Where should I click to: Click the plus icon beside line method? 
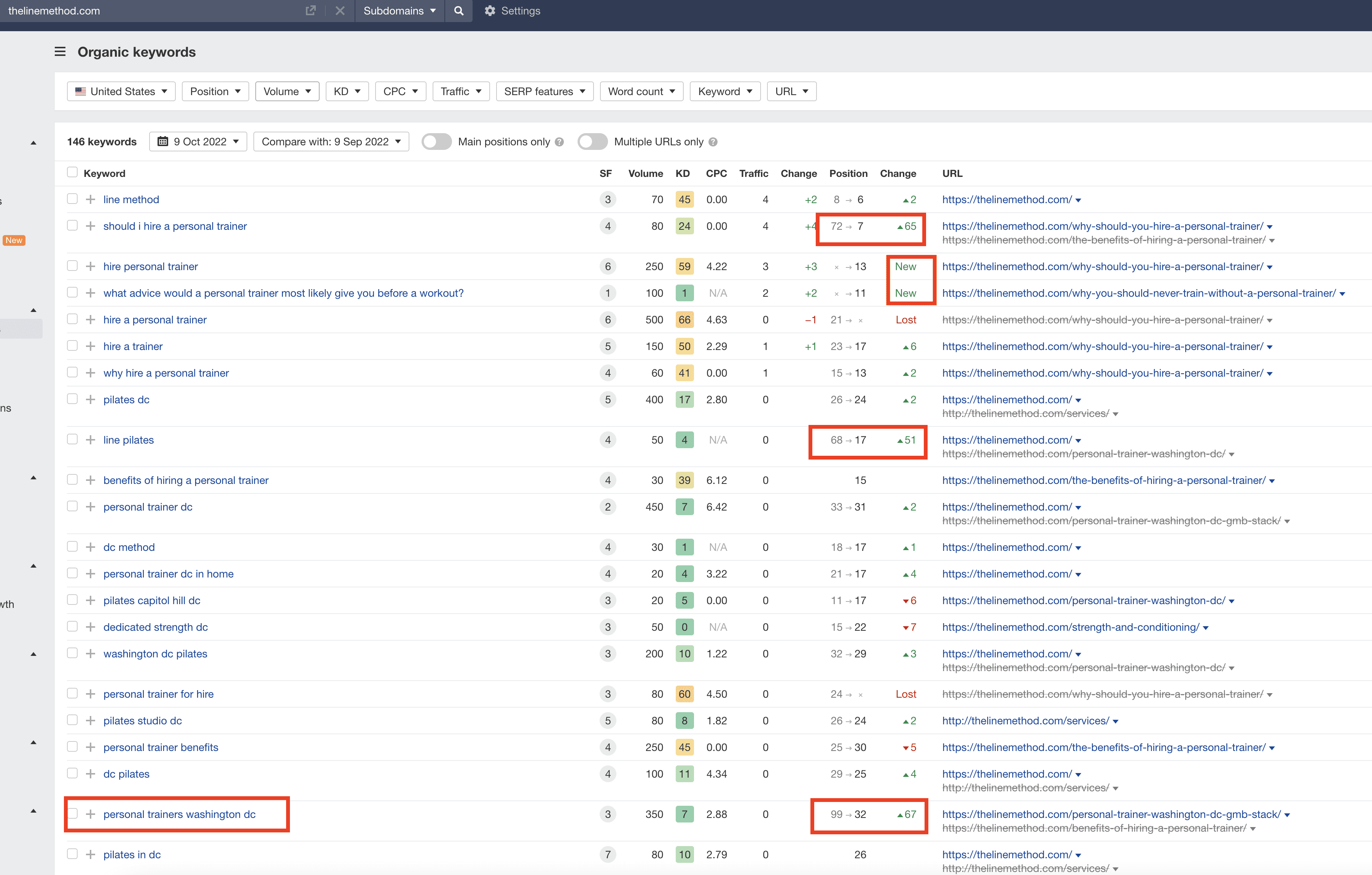coord(91,199)
